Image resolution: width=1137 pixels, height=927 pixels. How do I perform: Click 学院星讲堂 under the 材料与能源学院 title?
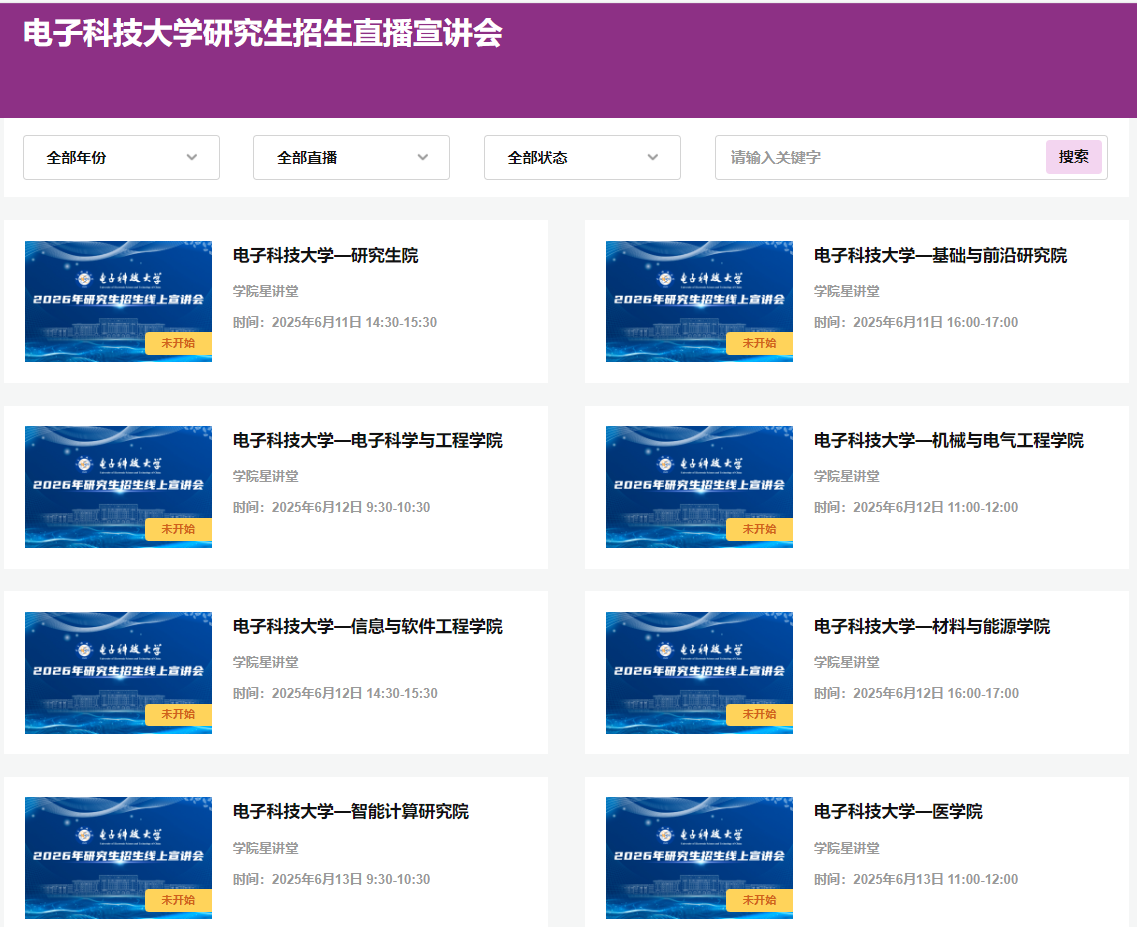[x=846, y=662]
